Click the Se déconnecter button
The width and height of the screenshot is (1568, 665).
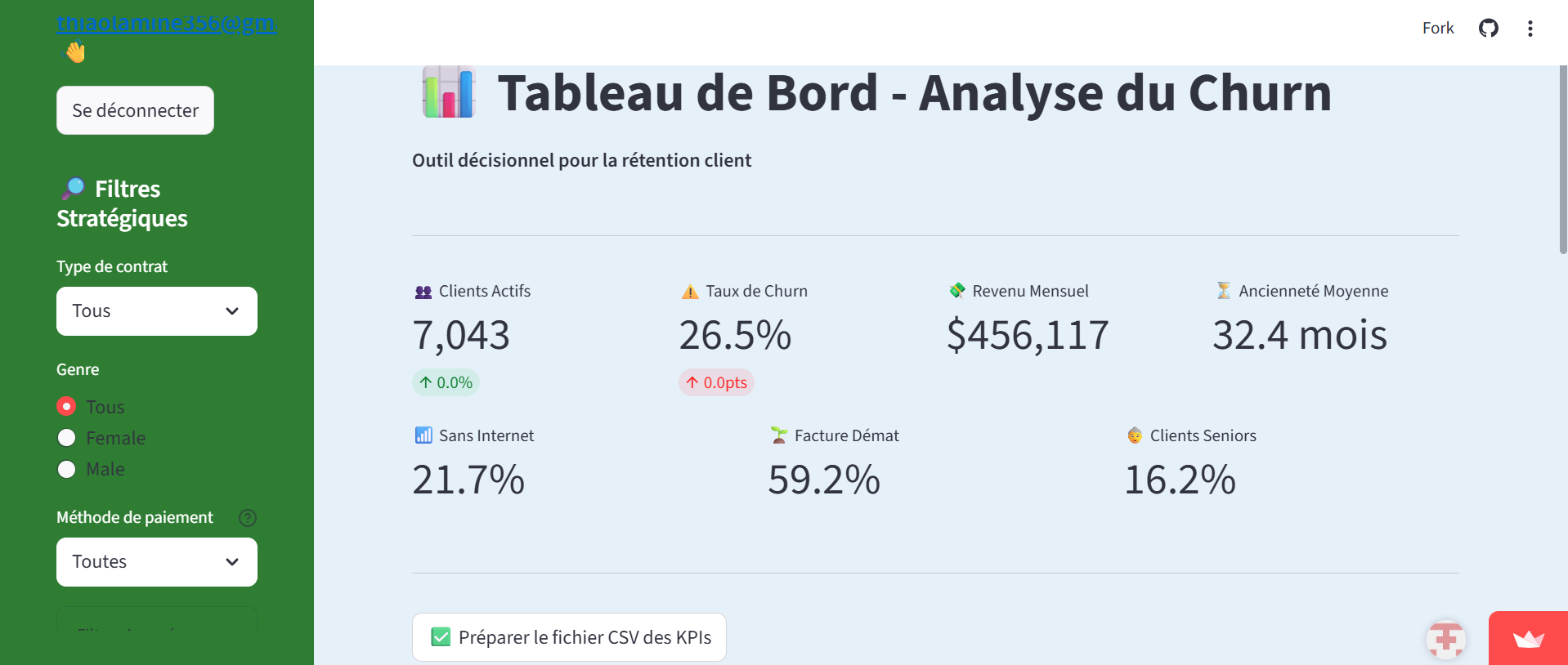tap(135, 110)
